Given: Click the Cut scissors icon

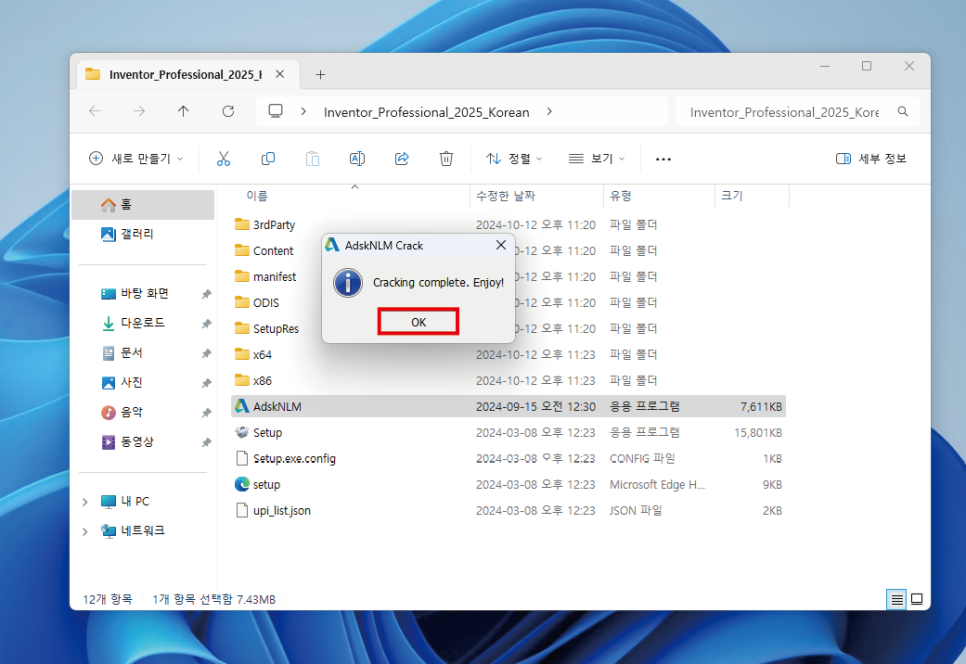Looking at the screenshot, I should tap(223, 159).
